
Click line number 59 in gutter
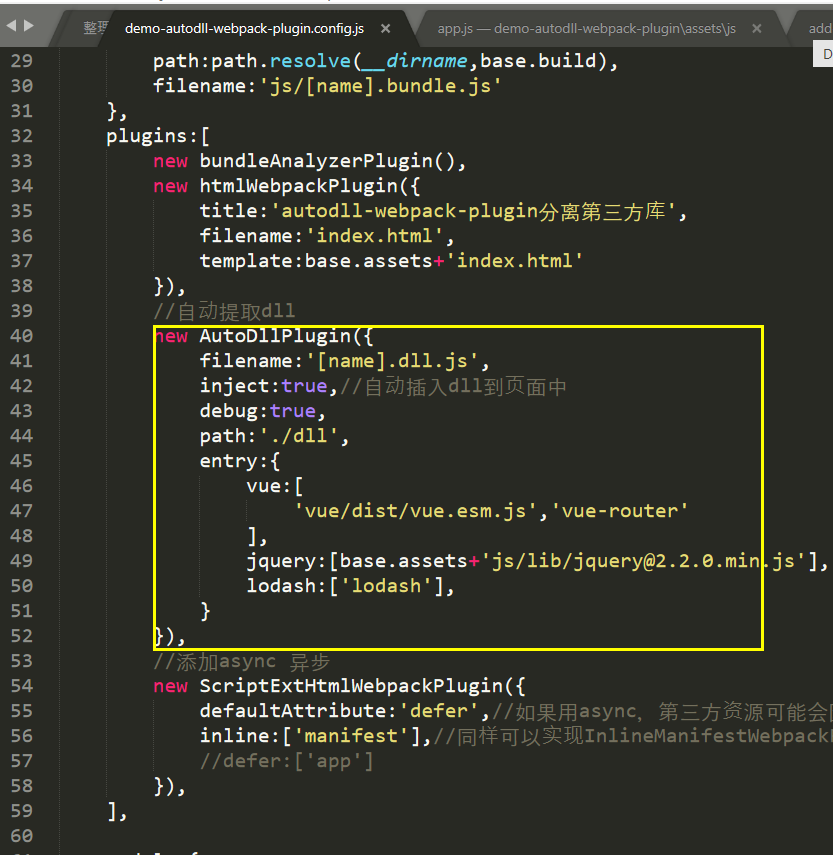(x=22, y=811)
